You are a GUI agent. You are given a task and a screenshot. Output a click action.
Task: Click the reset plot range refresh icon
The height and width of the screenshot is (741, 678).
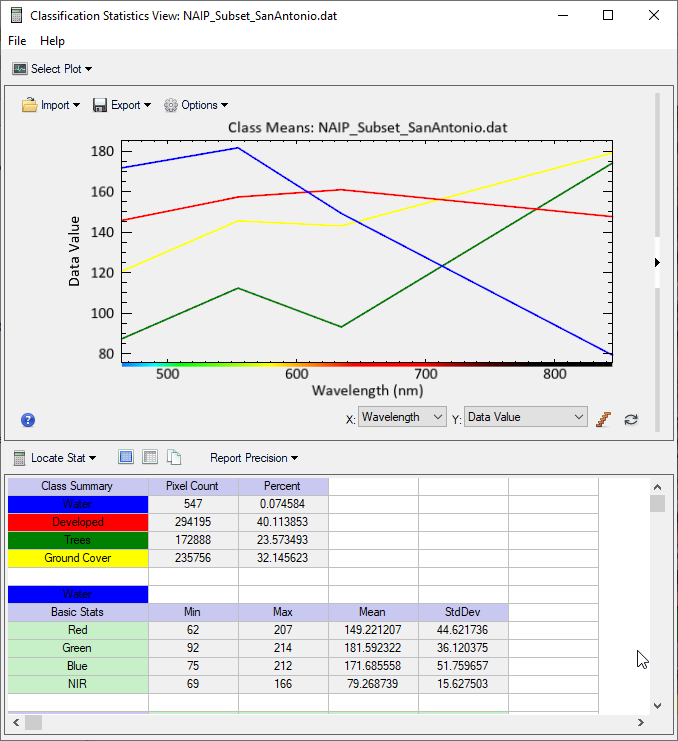tap(631, 418)
